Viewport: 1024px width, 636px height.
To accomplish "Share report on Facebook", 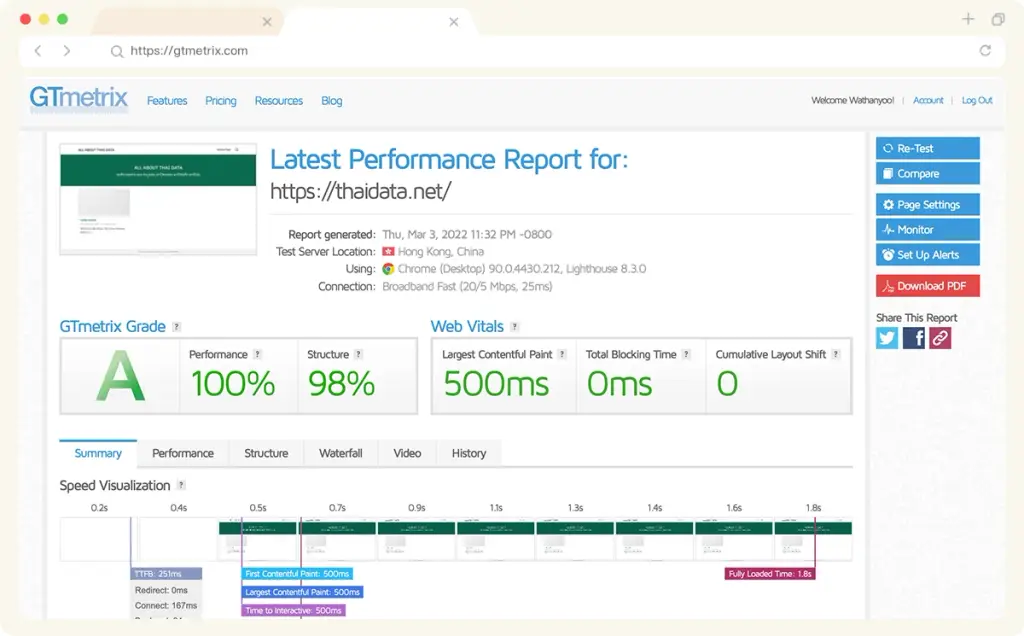I will click(x=914, y=338).
